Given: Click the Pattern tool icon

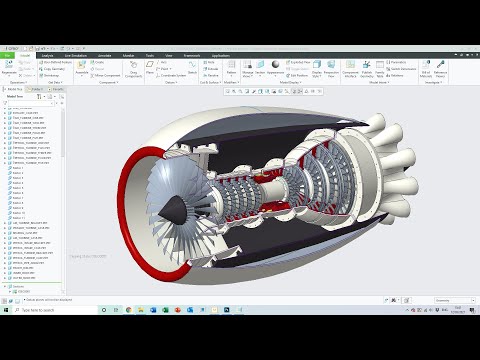Looking at the screenshot, I should [231, 65].
